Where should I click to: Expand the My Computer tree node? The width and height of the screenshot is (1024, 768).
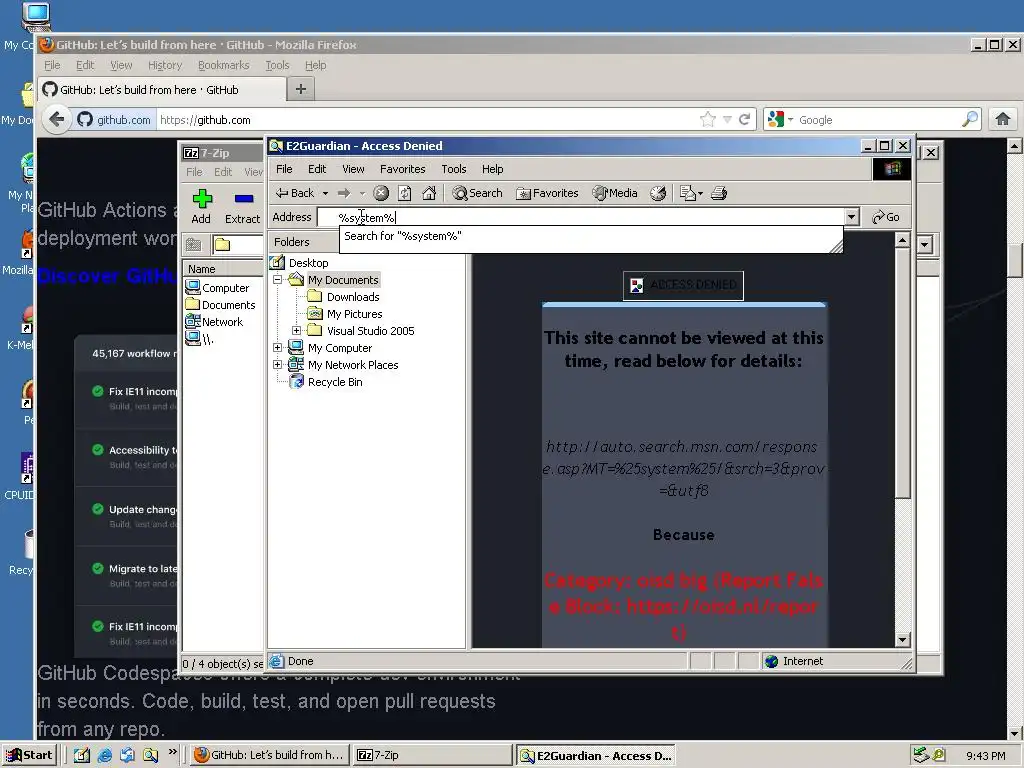(x=278, y=348)
